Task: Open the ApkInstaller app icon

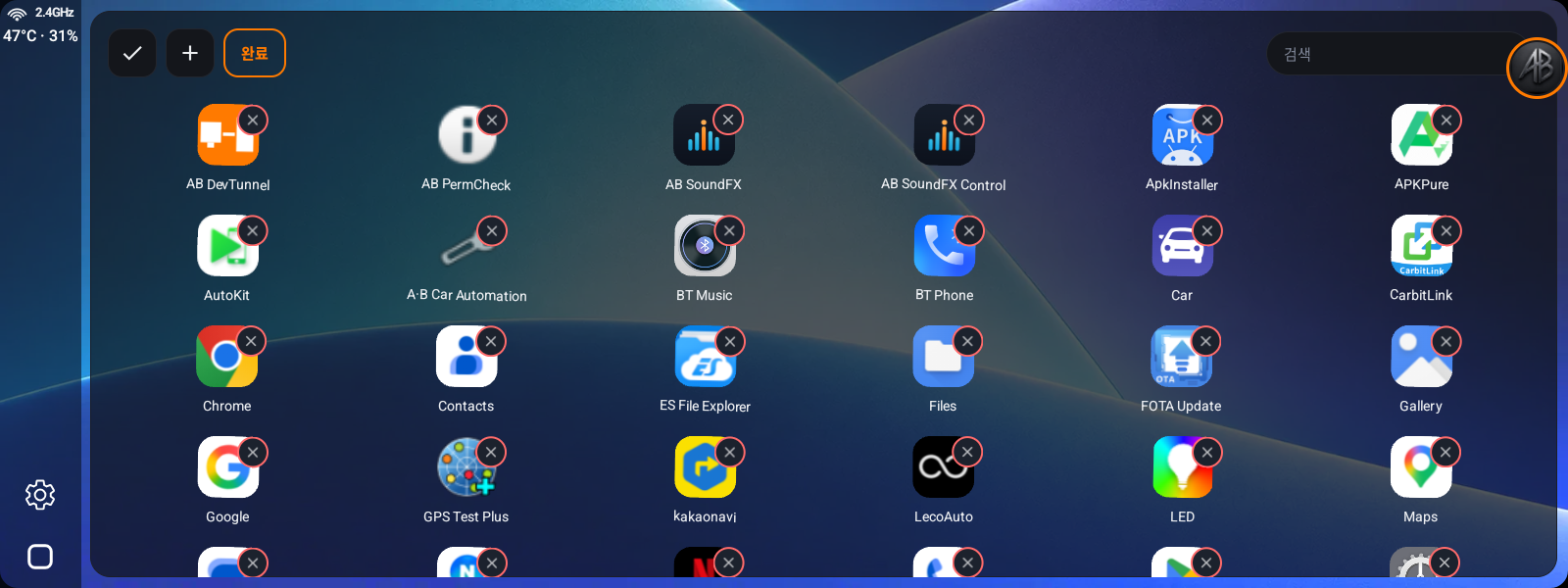Action: (1182, 135)
